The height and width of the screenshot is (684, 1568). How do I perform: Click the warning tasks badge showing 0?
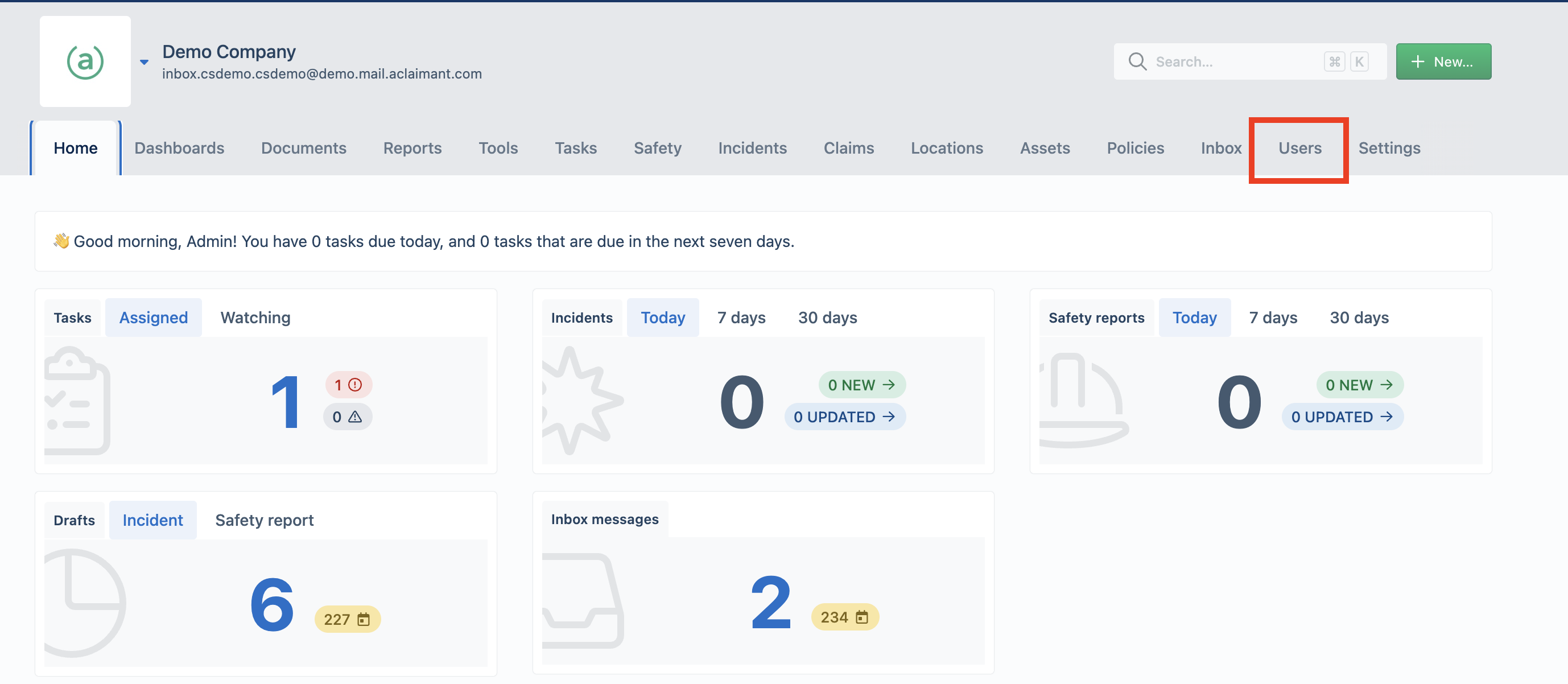tap(347, 417)
